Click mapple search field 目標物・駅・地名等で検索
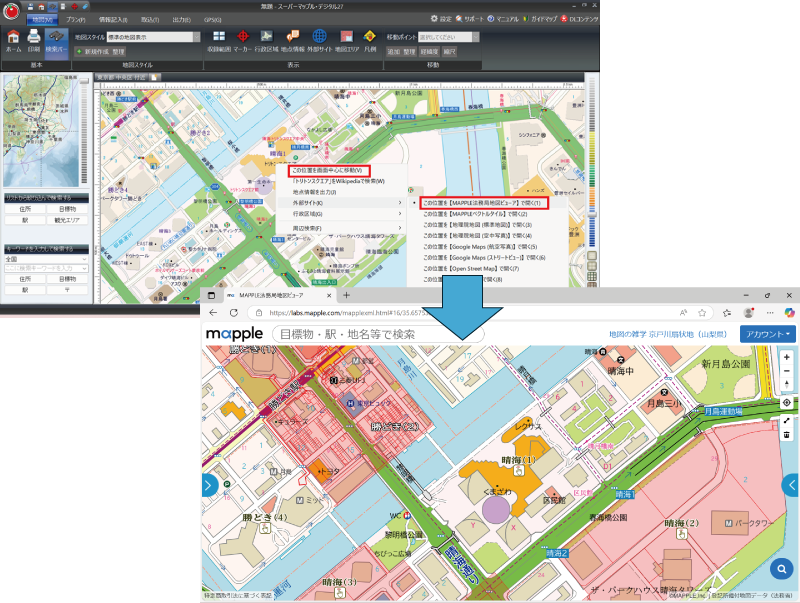 pos(378,334)
